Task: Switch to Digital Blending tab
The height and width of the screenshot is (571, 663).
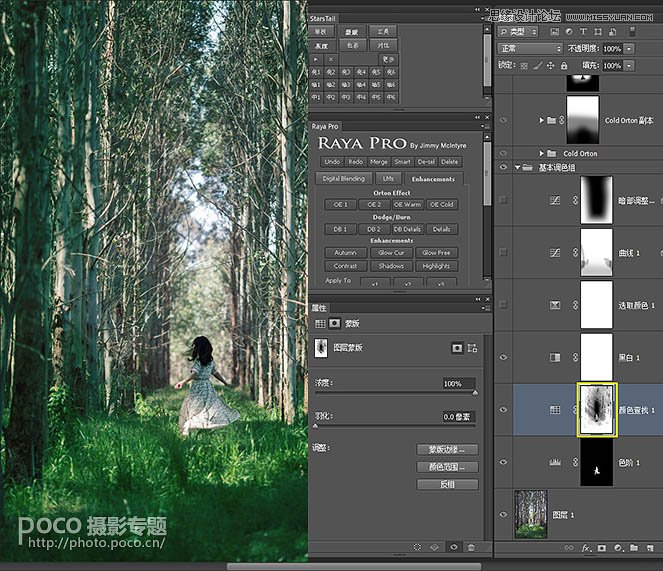Action: point(344,178)
